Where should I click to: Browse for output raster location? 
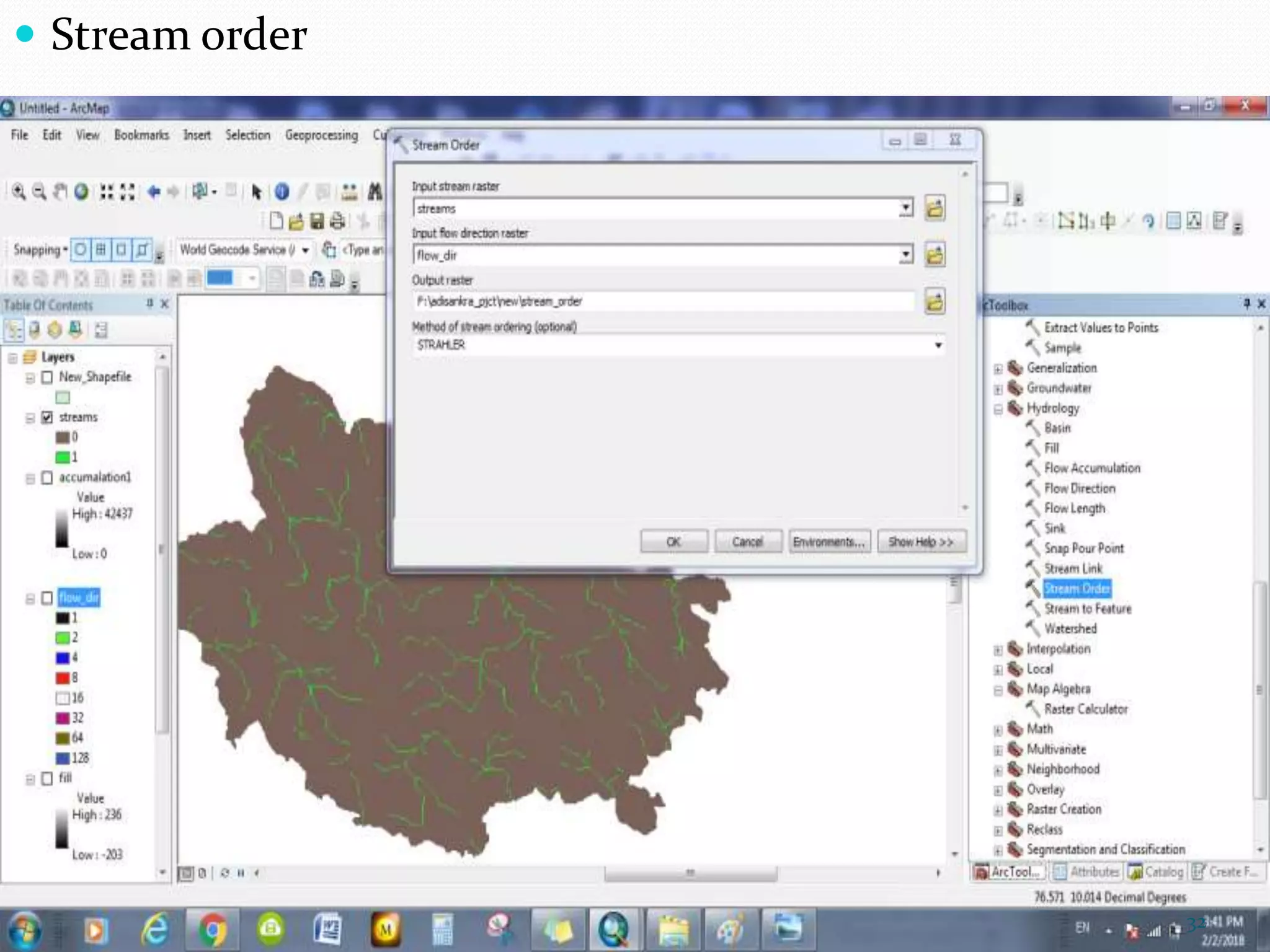[x=935, y=302]
